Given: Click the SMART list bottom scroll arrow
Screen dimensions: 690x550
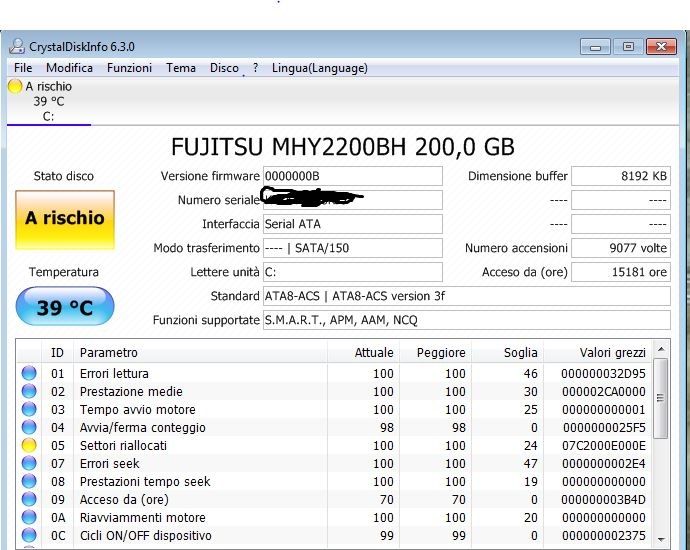Looking at the screenshot, I should (x=661, y=539).
